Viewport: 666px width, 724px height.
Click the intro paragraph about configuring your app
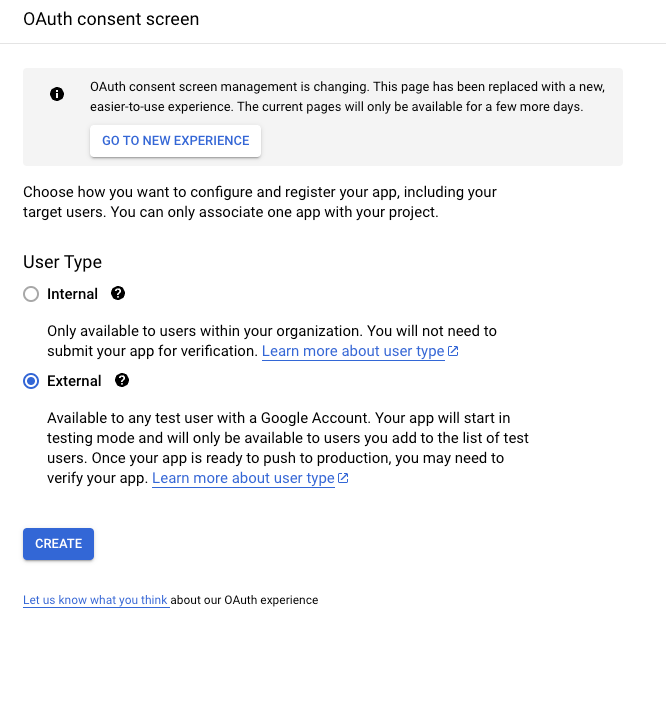click(260, 202)
